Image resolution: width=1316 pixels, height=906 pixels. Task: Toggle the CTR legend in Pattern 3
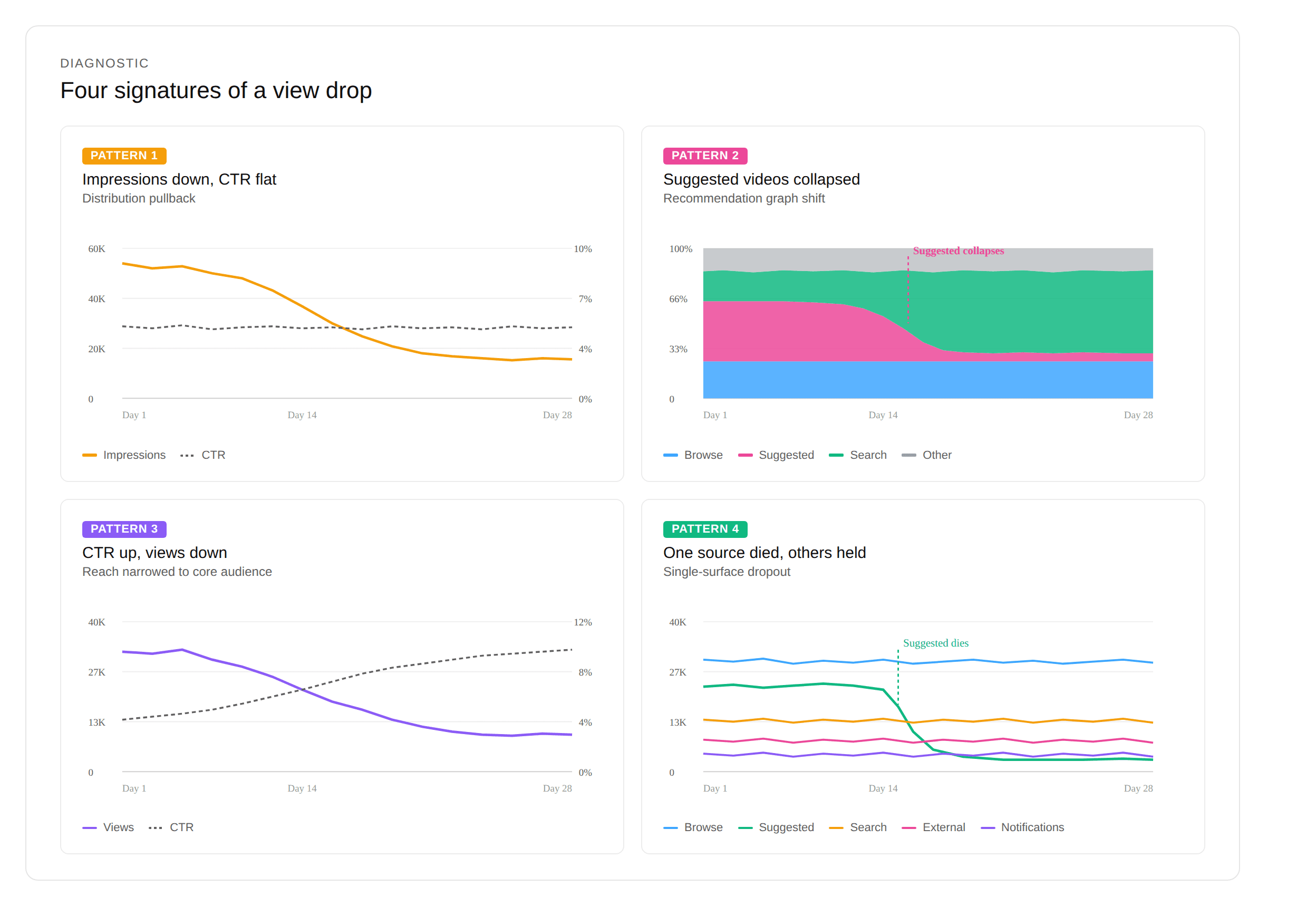tap(171, 827)
